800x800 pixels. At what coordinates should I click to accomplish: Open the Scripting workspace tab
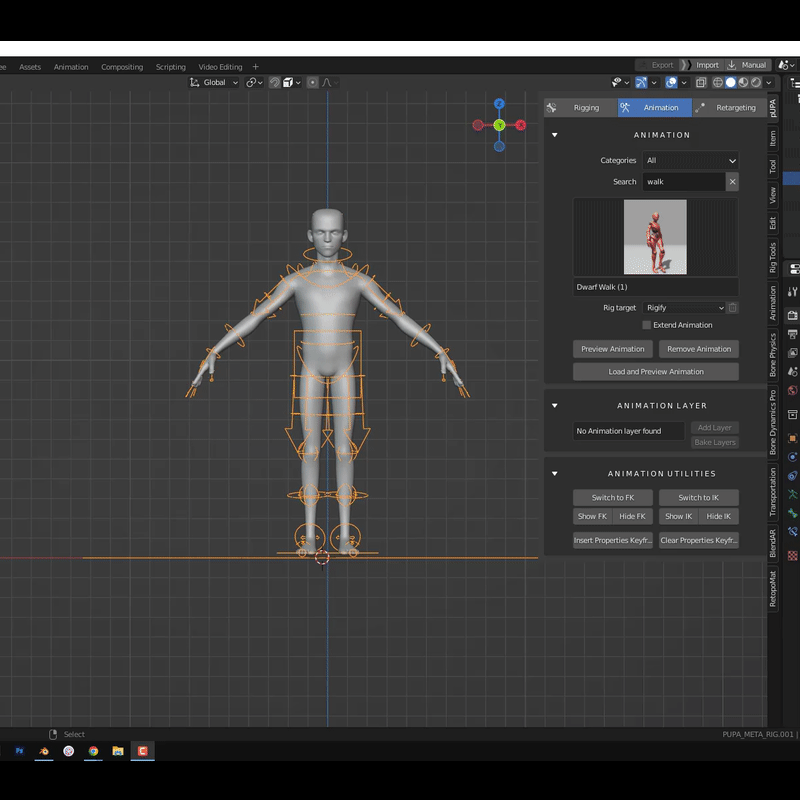pyautogui.click(x=170, y=67)
